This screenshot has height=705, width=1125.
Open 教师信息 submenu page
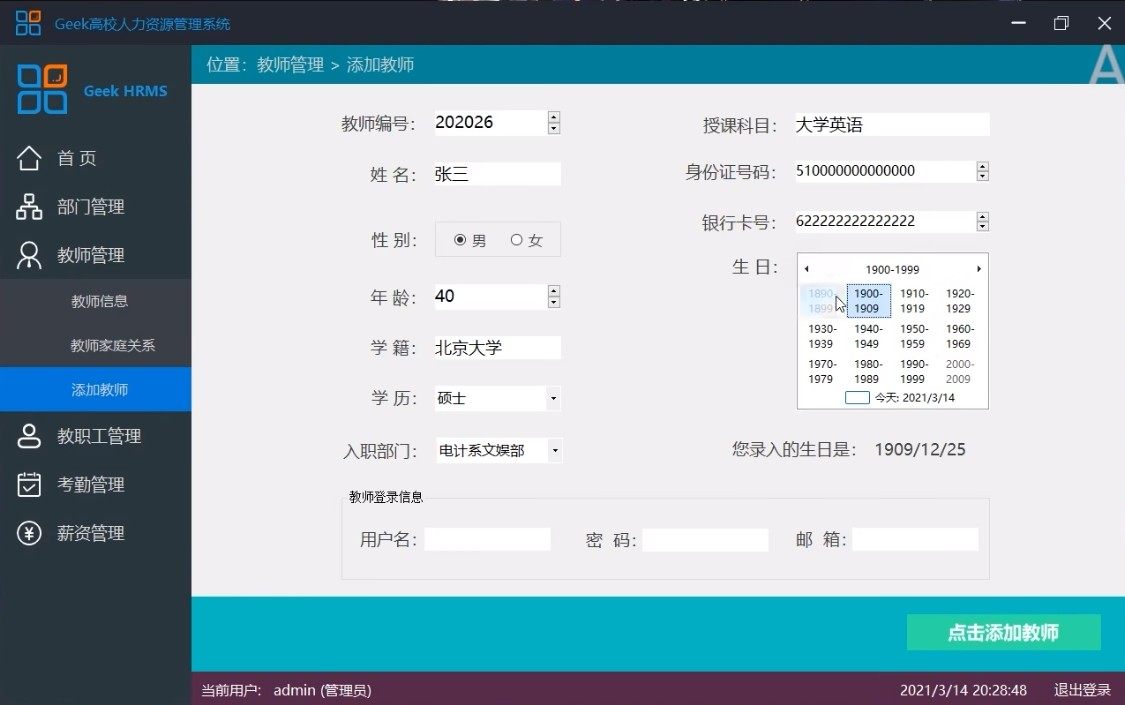tap(95, 301)
